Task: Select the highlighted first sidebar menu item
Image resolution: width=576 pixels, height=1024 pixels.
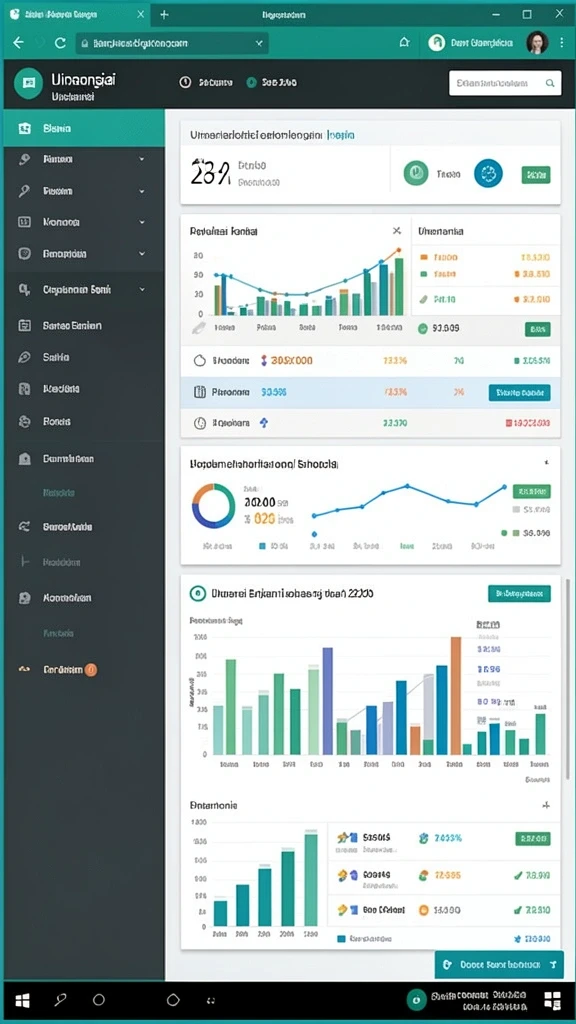Action: tap(84, 129)
